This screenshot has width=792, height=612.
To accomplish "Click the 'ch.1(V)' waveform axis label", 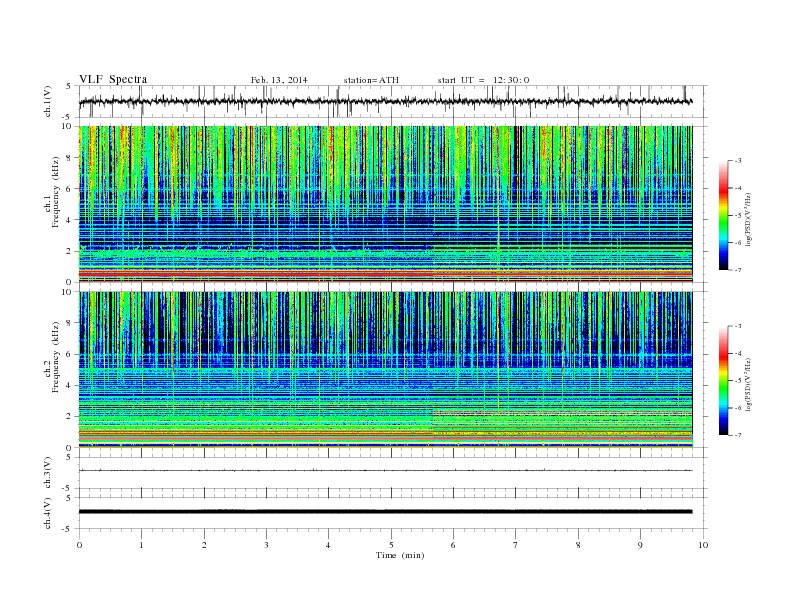I will tap(47, 101).
